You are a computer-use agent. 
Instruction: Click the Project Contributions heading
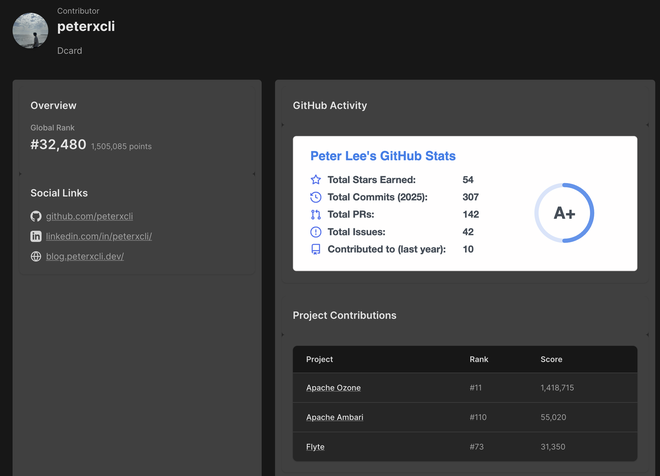(x=345, y=315)
